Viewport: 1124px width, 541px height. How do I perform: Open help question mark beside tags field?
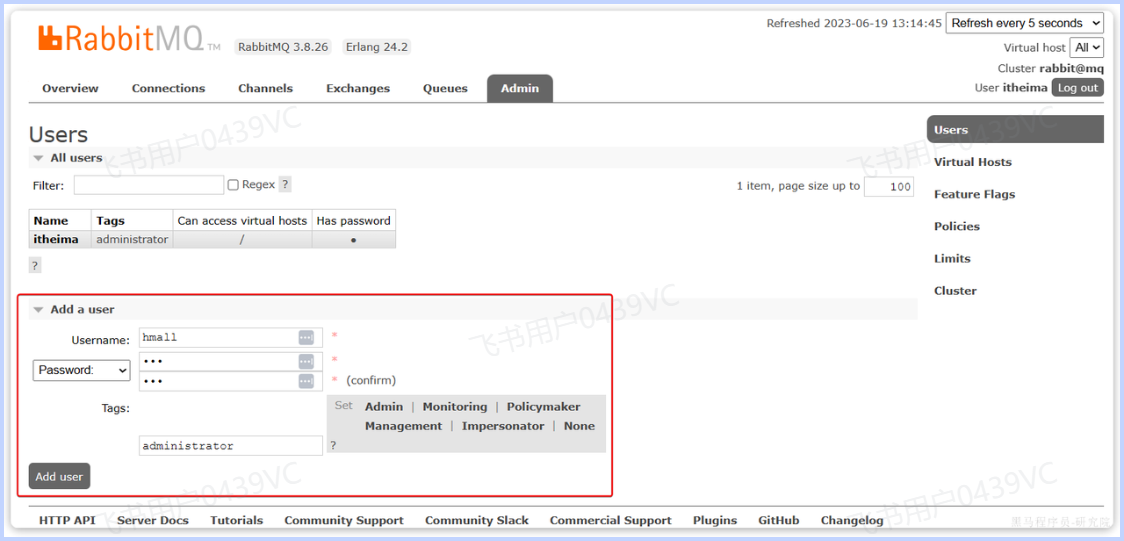(333, 445)
